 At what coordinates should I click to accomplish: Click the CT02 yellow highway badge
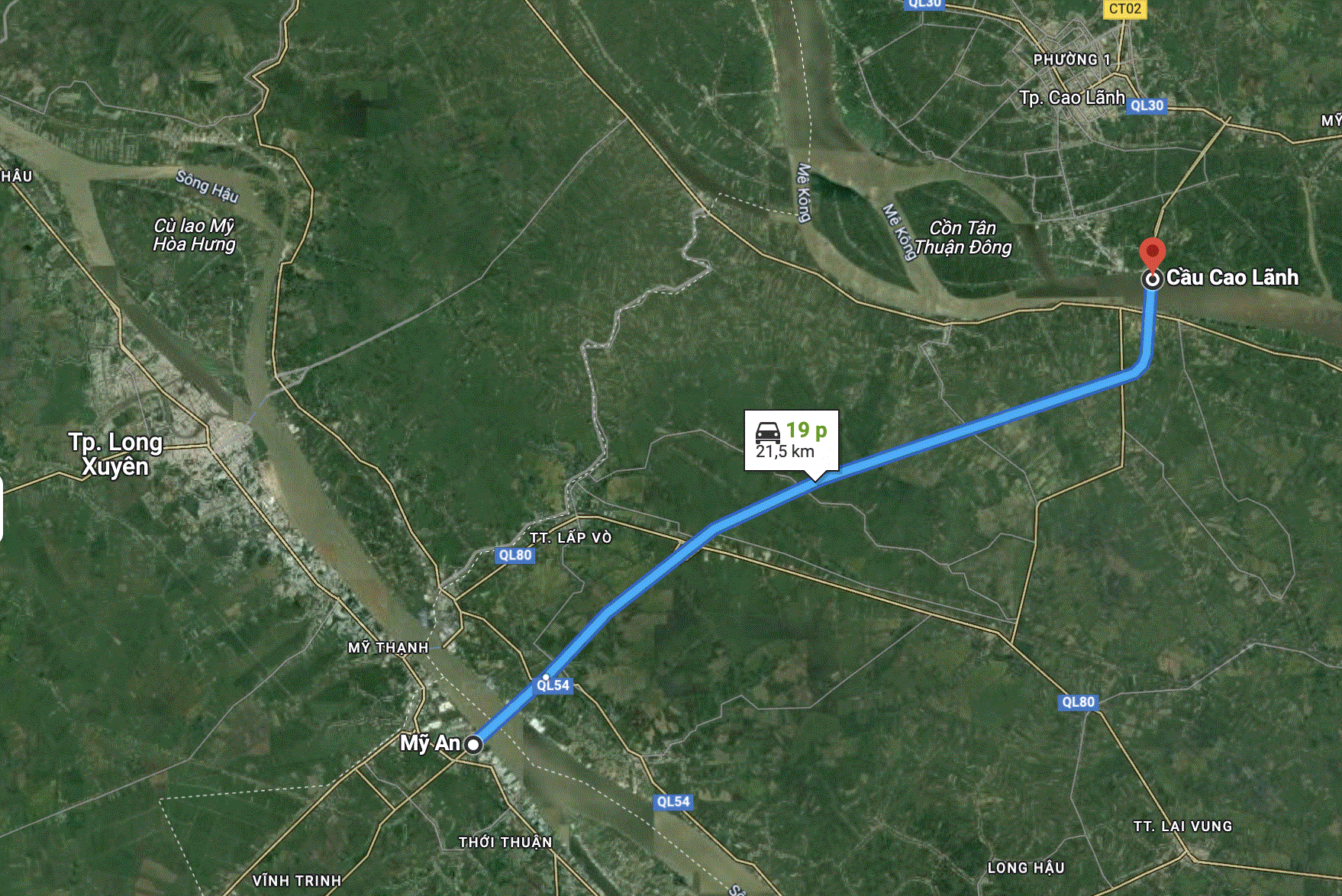point(1124,8)
